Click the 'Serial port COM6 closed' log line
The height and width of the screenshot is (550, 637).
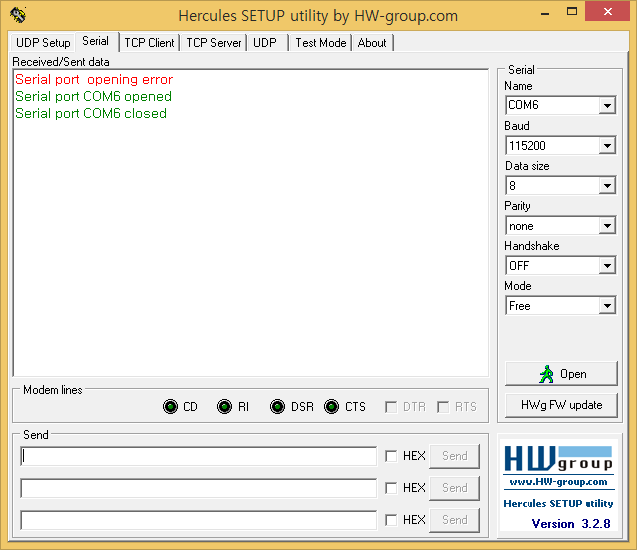coord(91,113)
